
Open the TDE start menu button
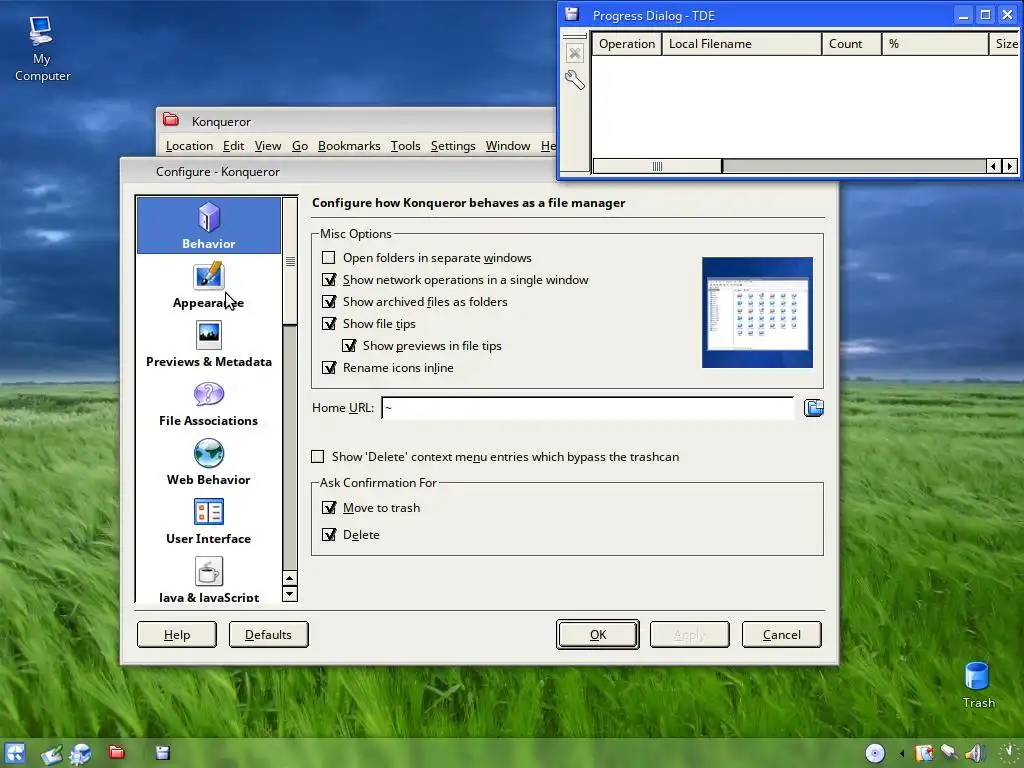coord(15,753)
